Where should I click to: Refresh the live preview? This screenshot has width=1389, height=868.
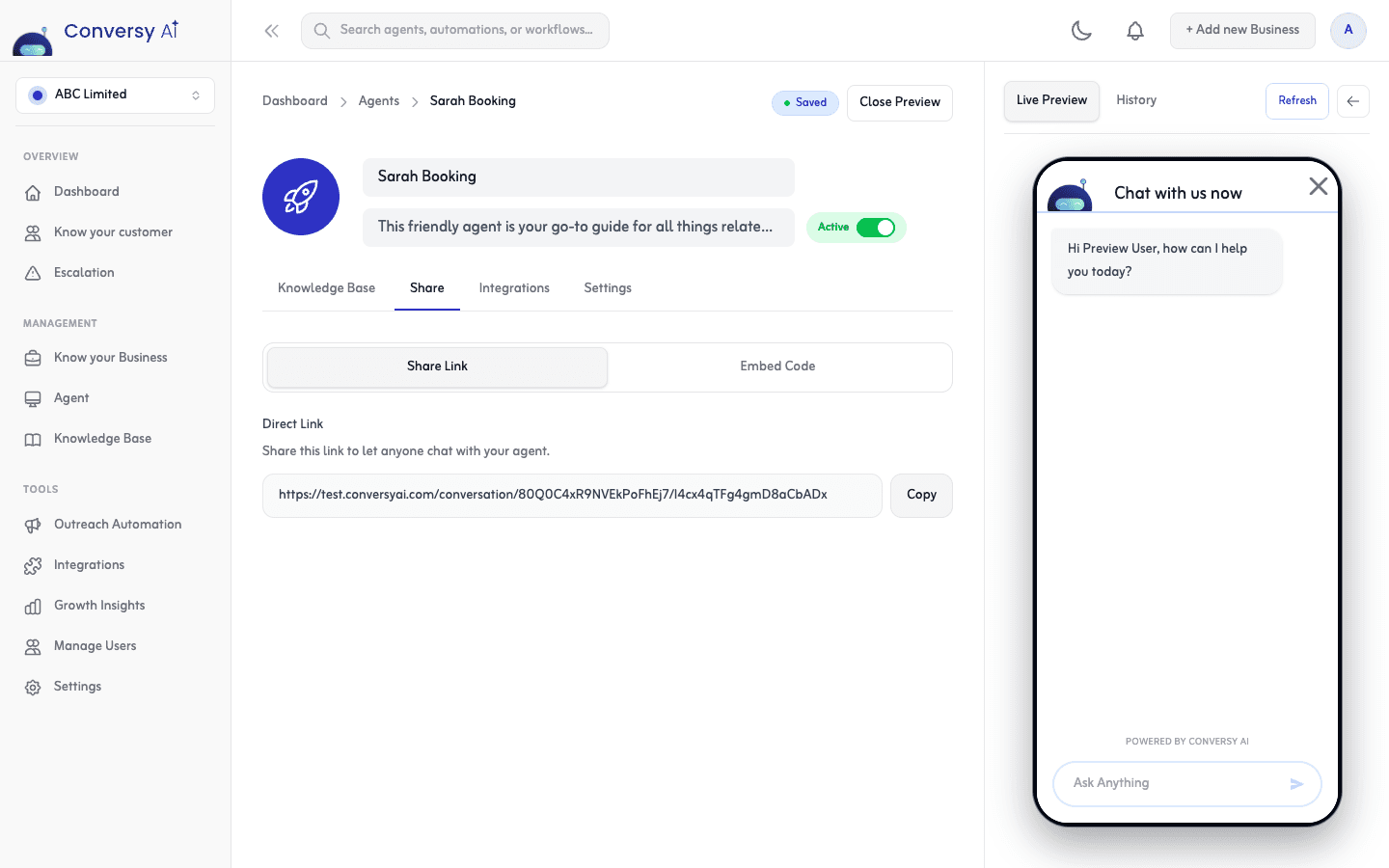point(1297,101)
